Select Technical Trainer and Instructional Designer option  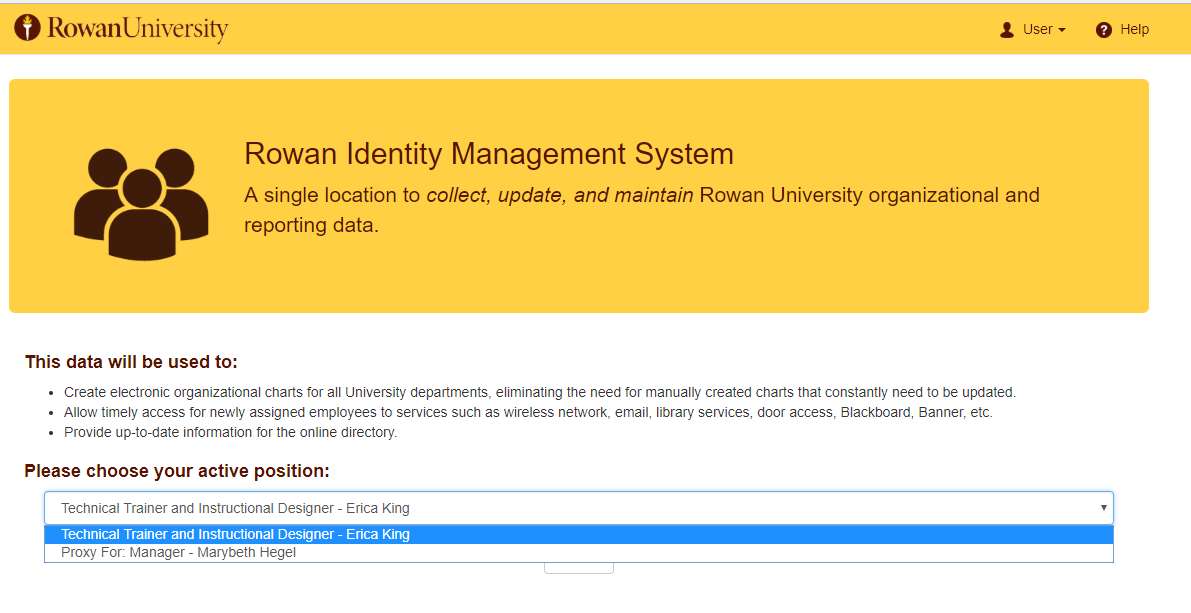[579, 534]
